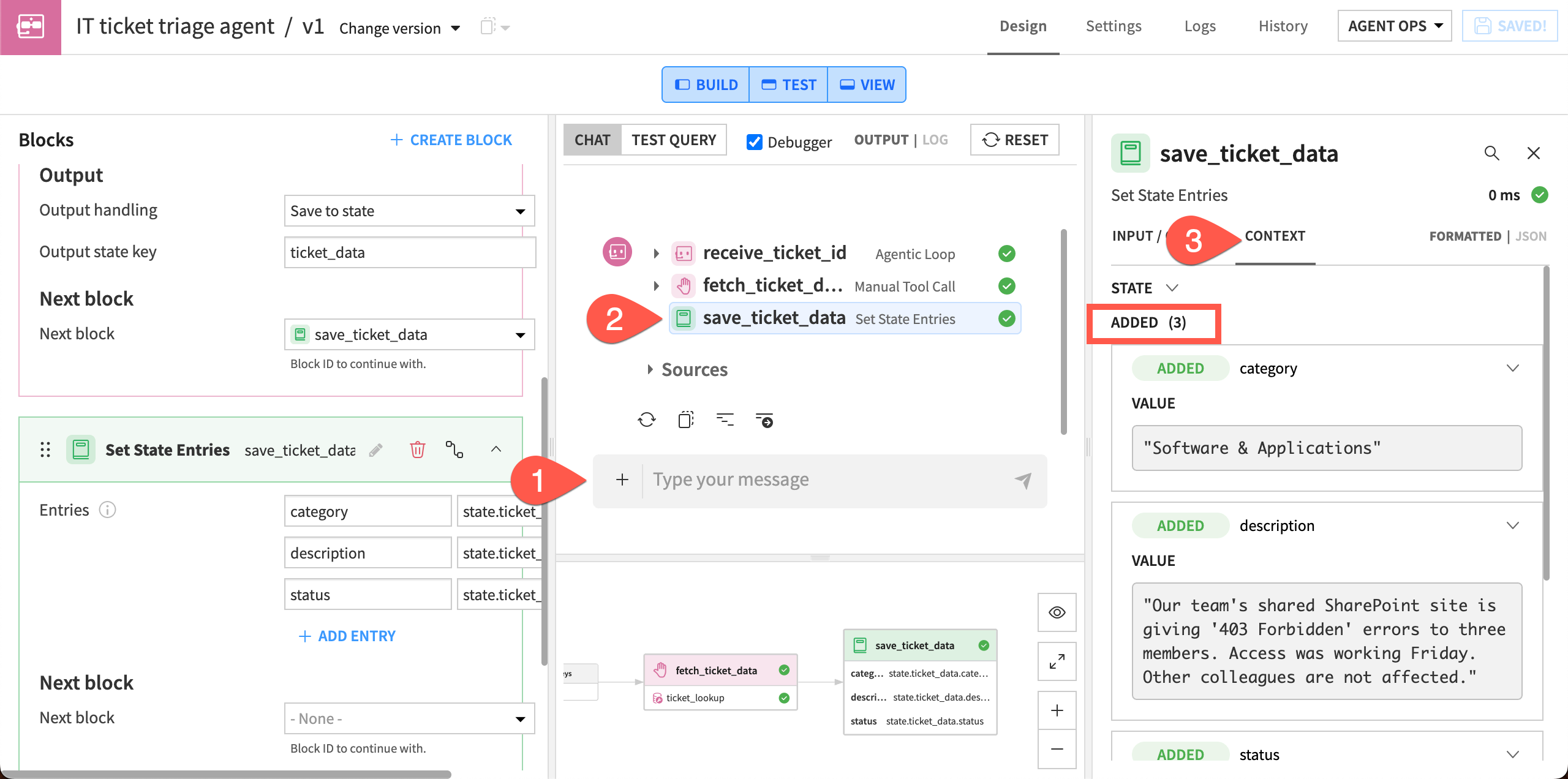Click the save_ticket_data block icon in debugger list

pyautogui.click(x=684, y=318)
